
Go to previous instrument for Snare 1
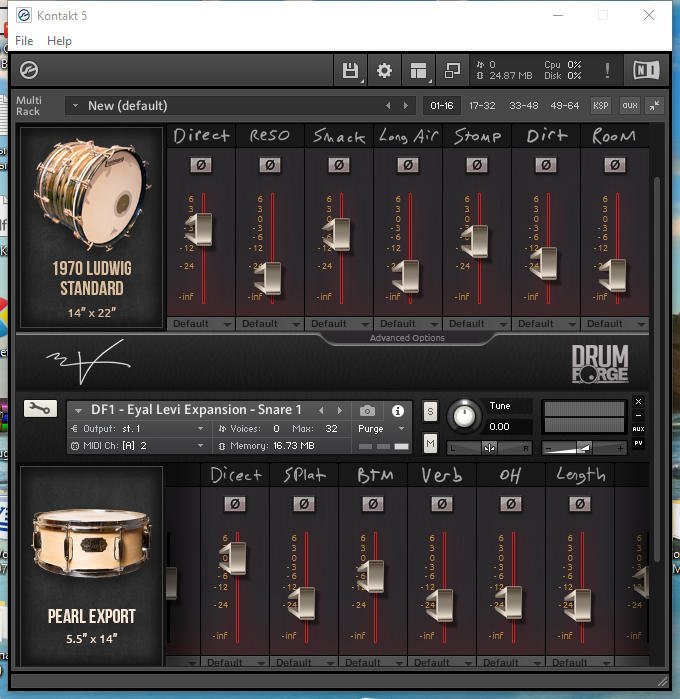[321, 410]
